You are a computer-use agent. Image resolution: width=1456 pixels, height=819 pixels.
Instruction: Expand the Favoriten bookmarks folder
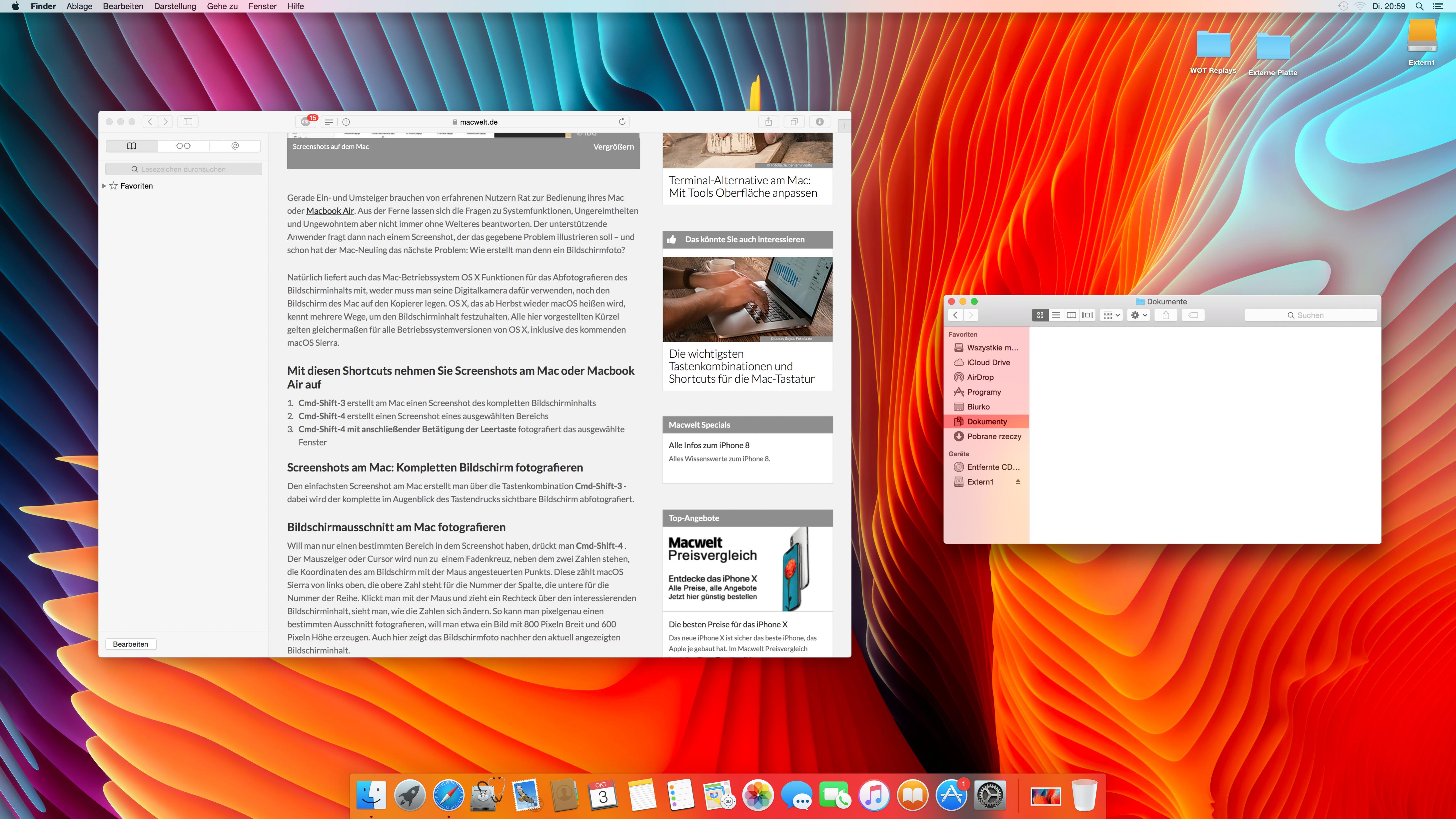pos(104,186)
